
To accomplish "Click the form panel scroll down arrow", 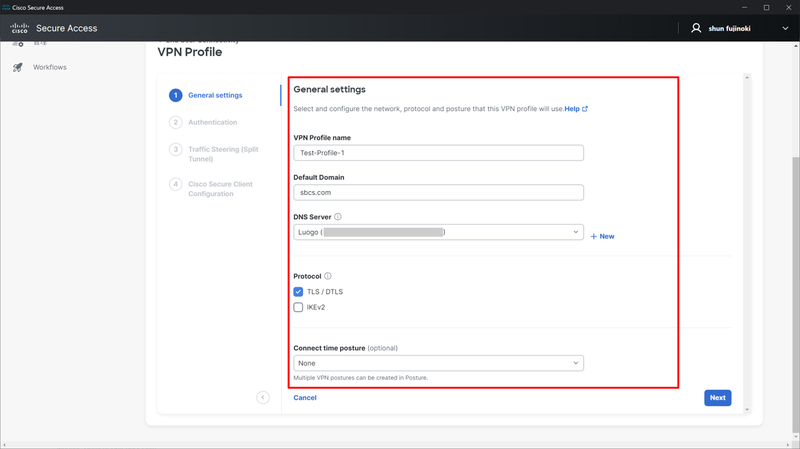I will tap(747, 409).
